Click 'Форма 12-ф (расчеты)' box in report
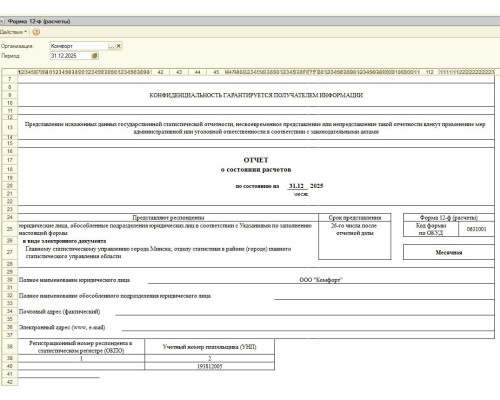 449,218
